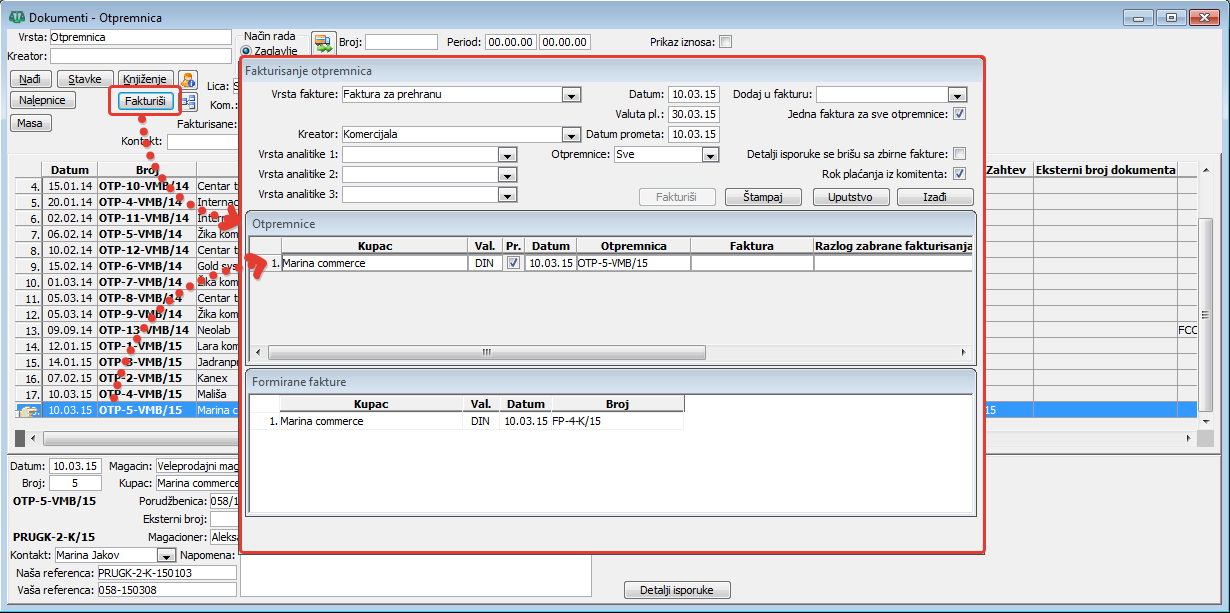Screen dimensions: 1230x613
Task: Toggle 'Jedna faktura za sve otpremnice' checkbox
Action: [x=959, y=114]
